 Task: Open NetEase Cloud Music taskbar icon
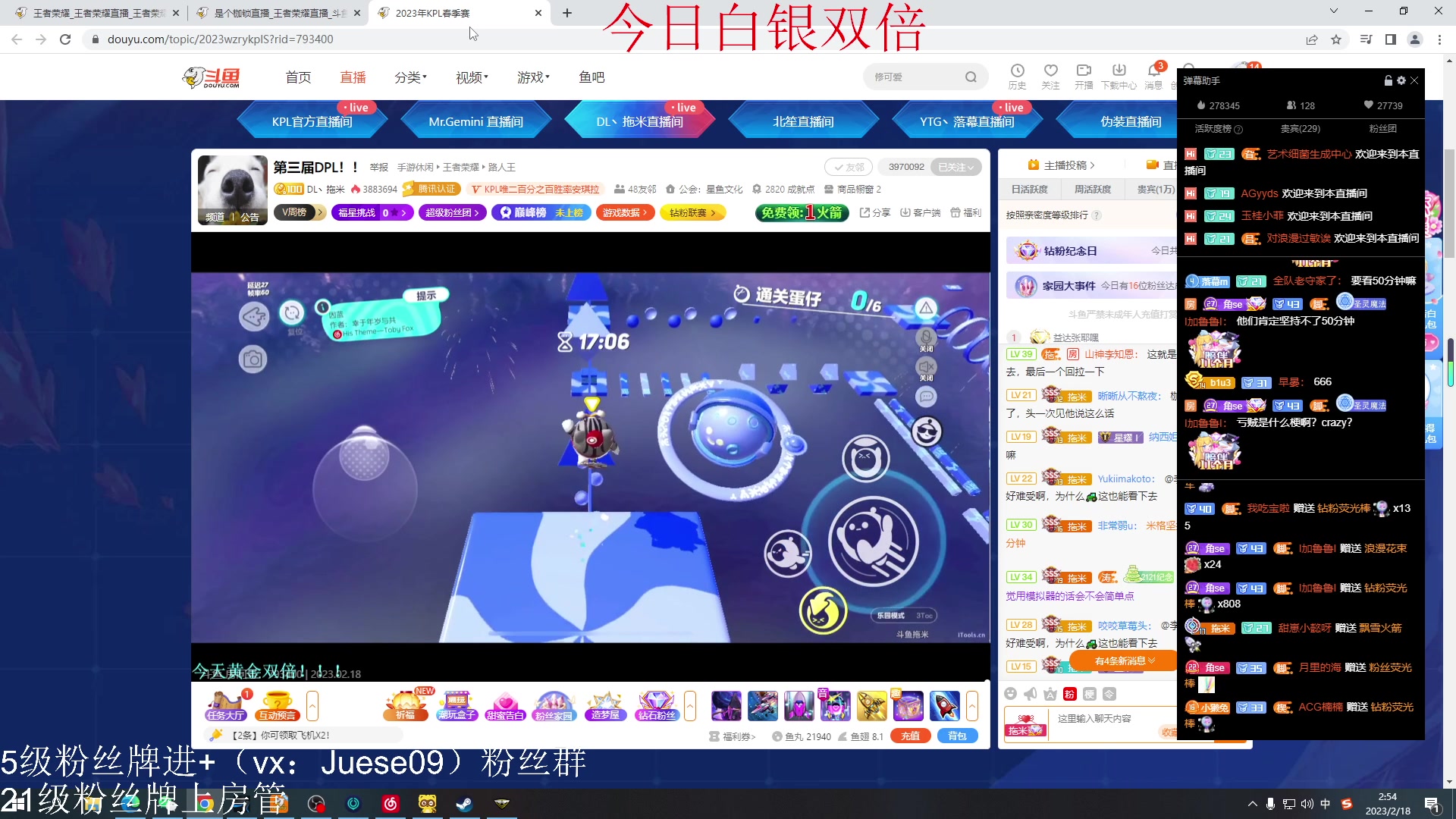[x=391, y=804]
